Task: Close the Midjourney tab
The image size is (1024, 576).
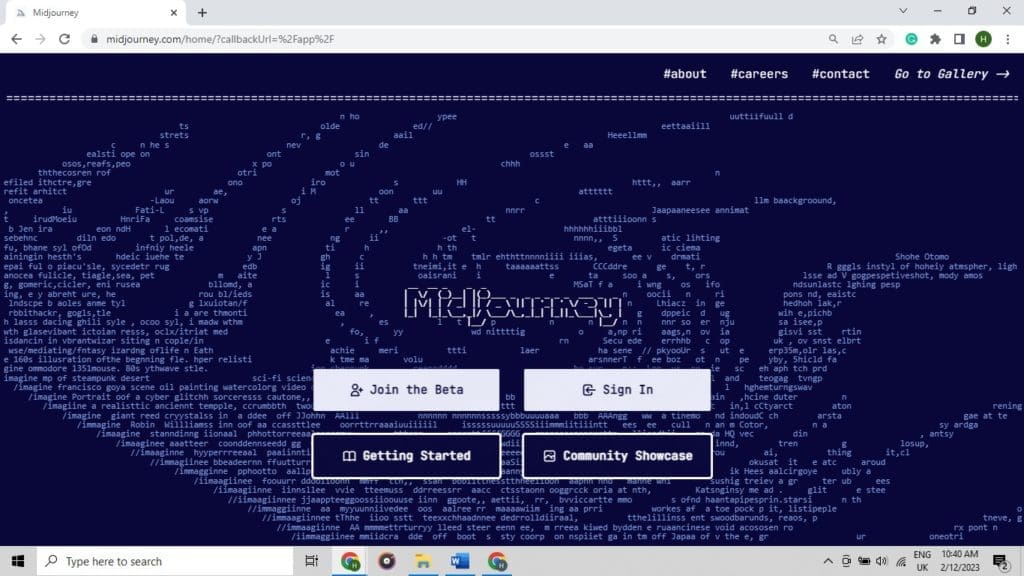Action: [x=174, y=12]
